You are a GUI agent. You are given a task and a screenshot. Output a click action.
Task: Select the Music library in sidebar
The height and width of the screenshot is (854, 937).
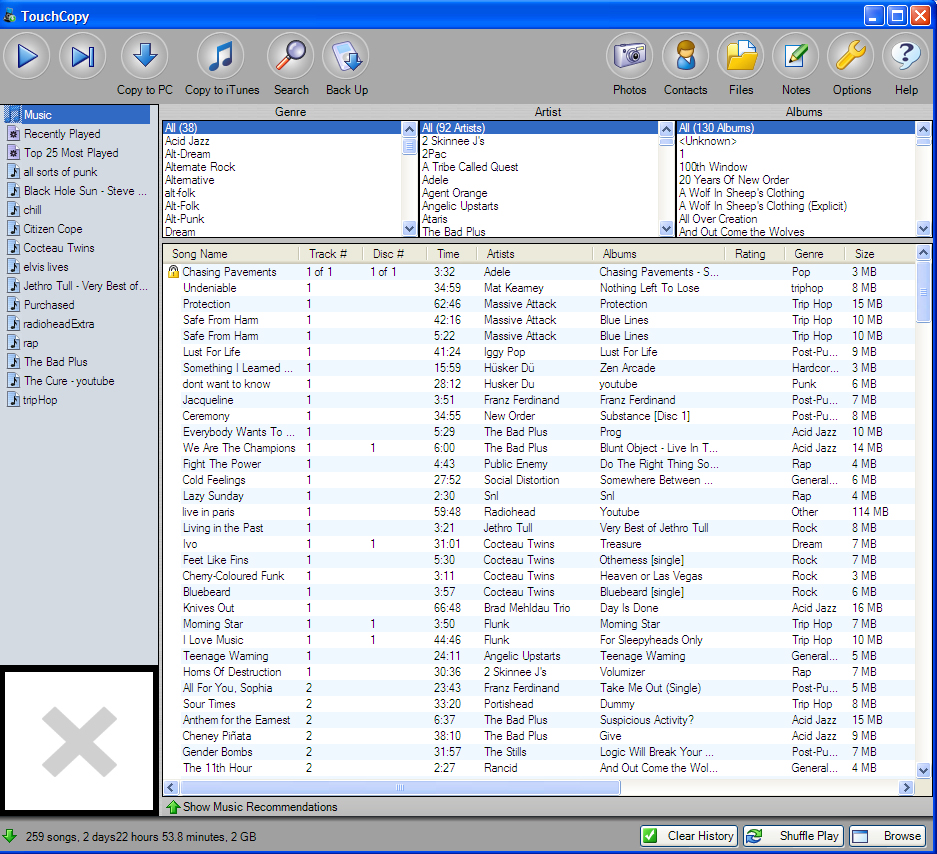coord(77,115)
